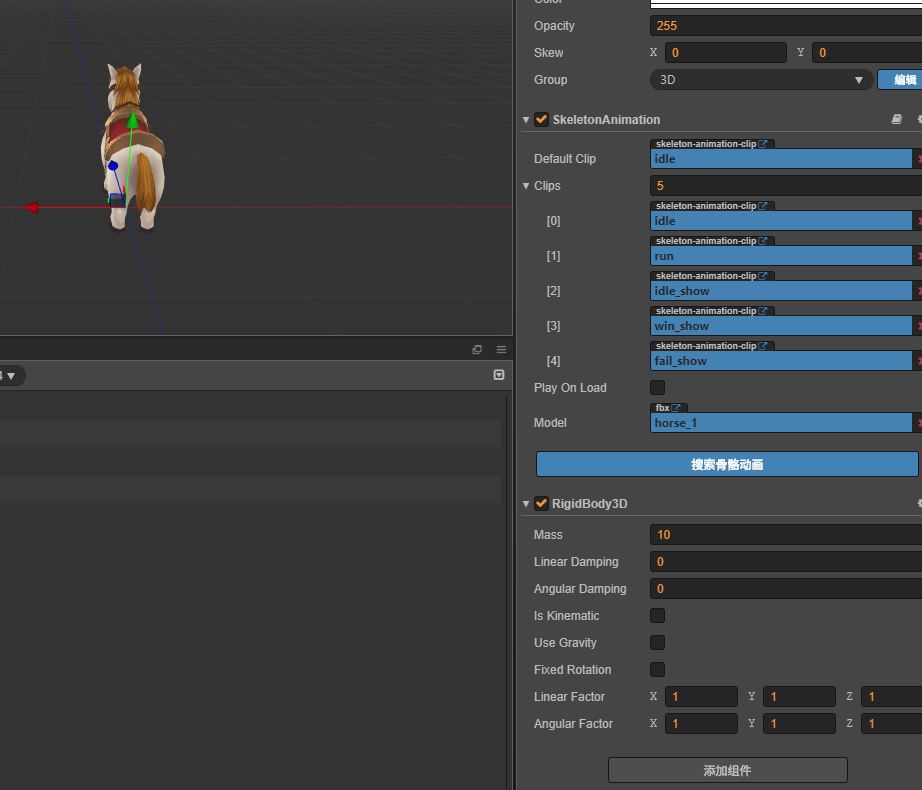Toggle the SkeletonAnimation component checkbox
This screenshot has width=922, height=790.
pos(541,119)
